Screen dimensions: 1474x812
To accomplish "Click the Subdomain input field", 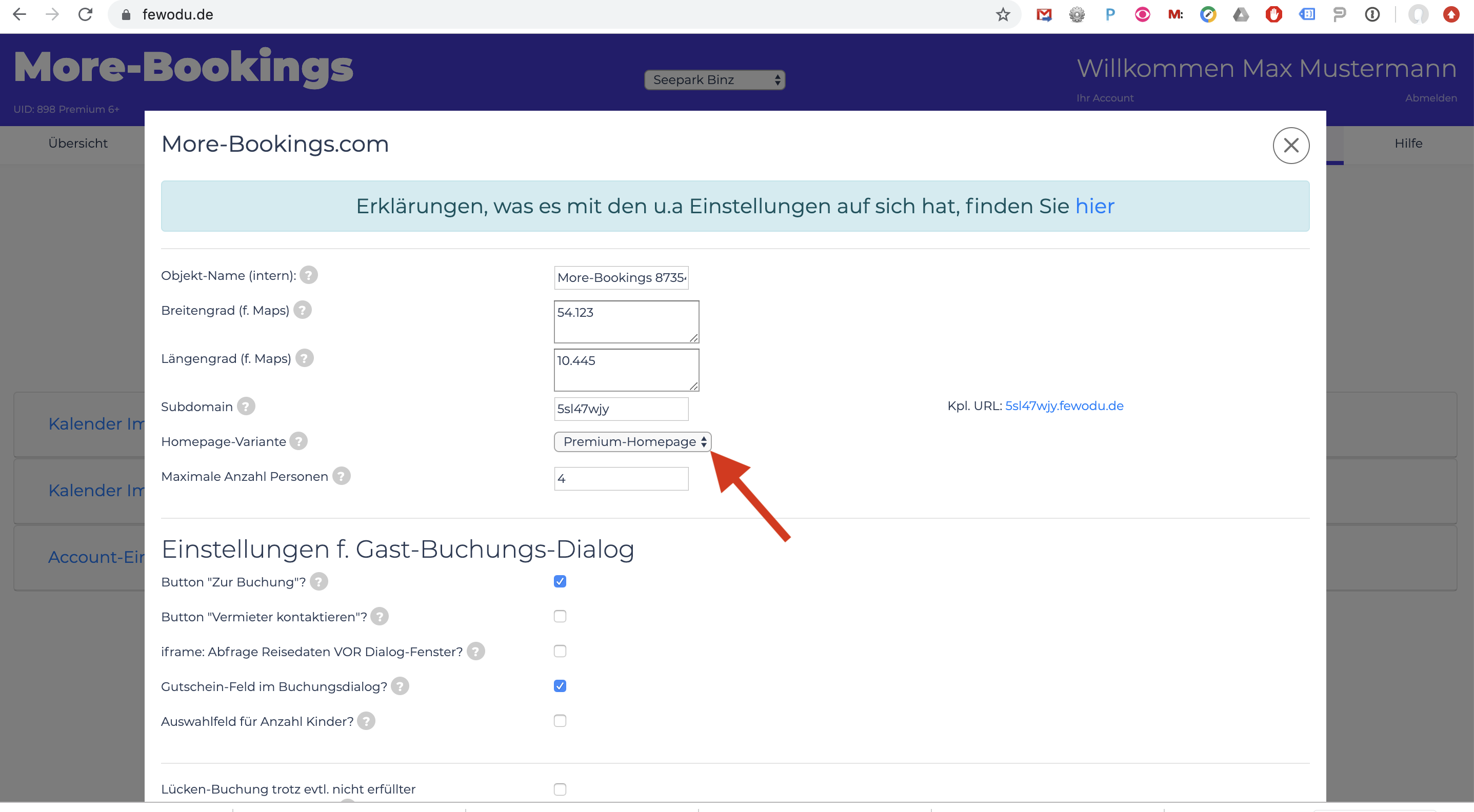I will tap(621, 409).
